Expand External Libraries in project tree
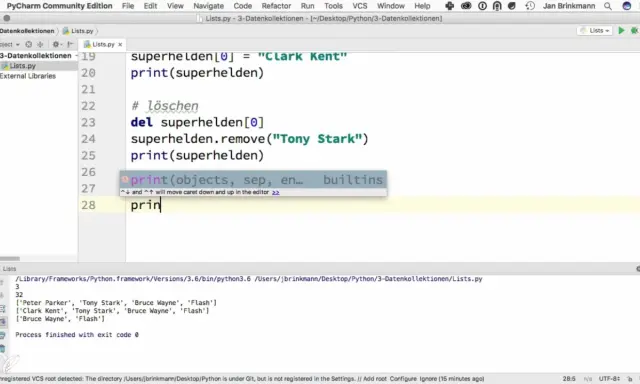640x384 pixels. click(x=28, y=76)
